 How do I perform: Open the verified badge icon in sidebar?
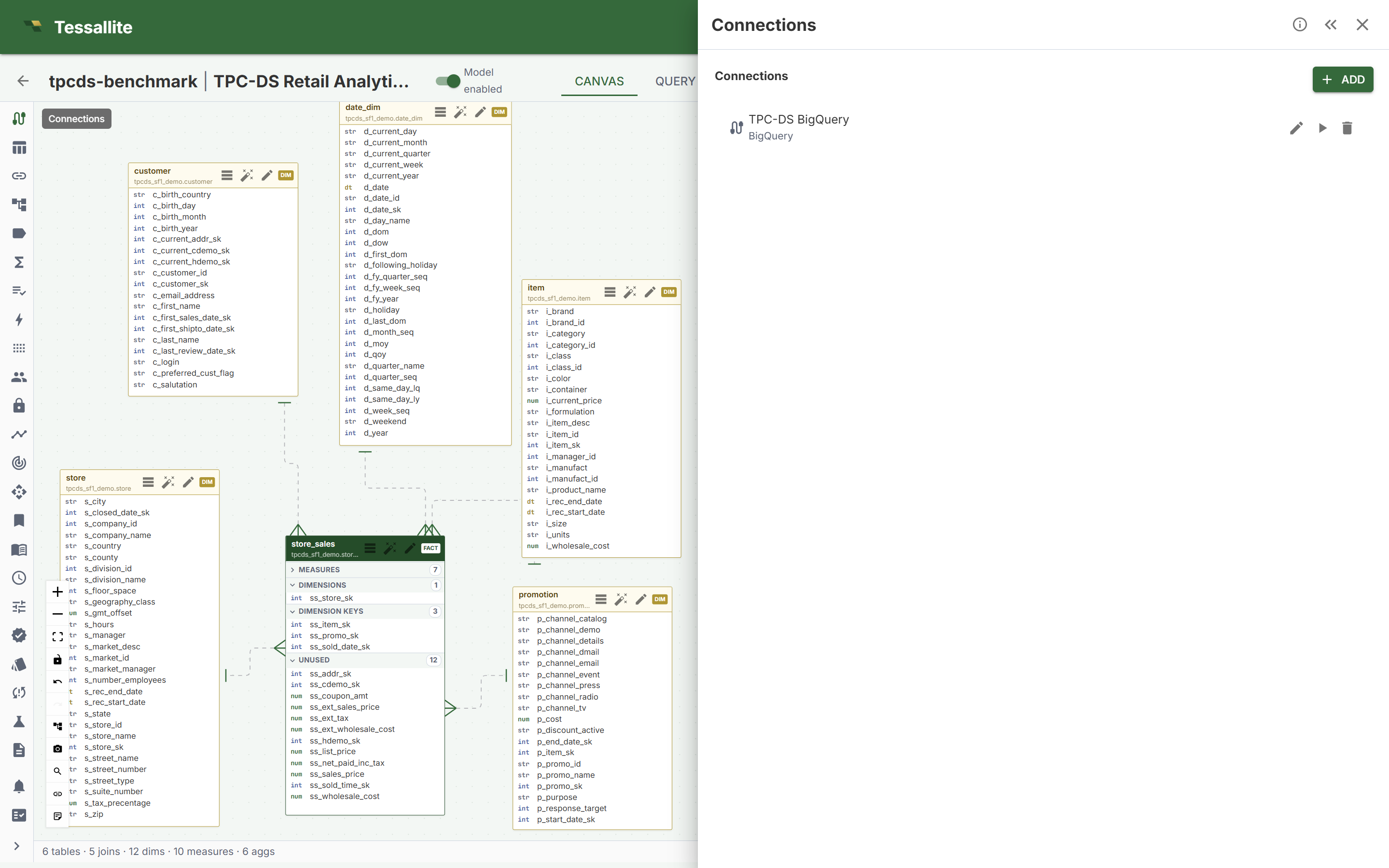19,635
